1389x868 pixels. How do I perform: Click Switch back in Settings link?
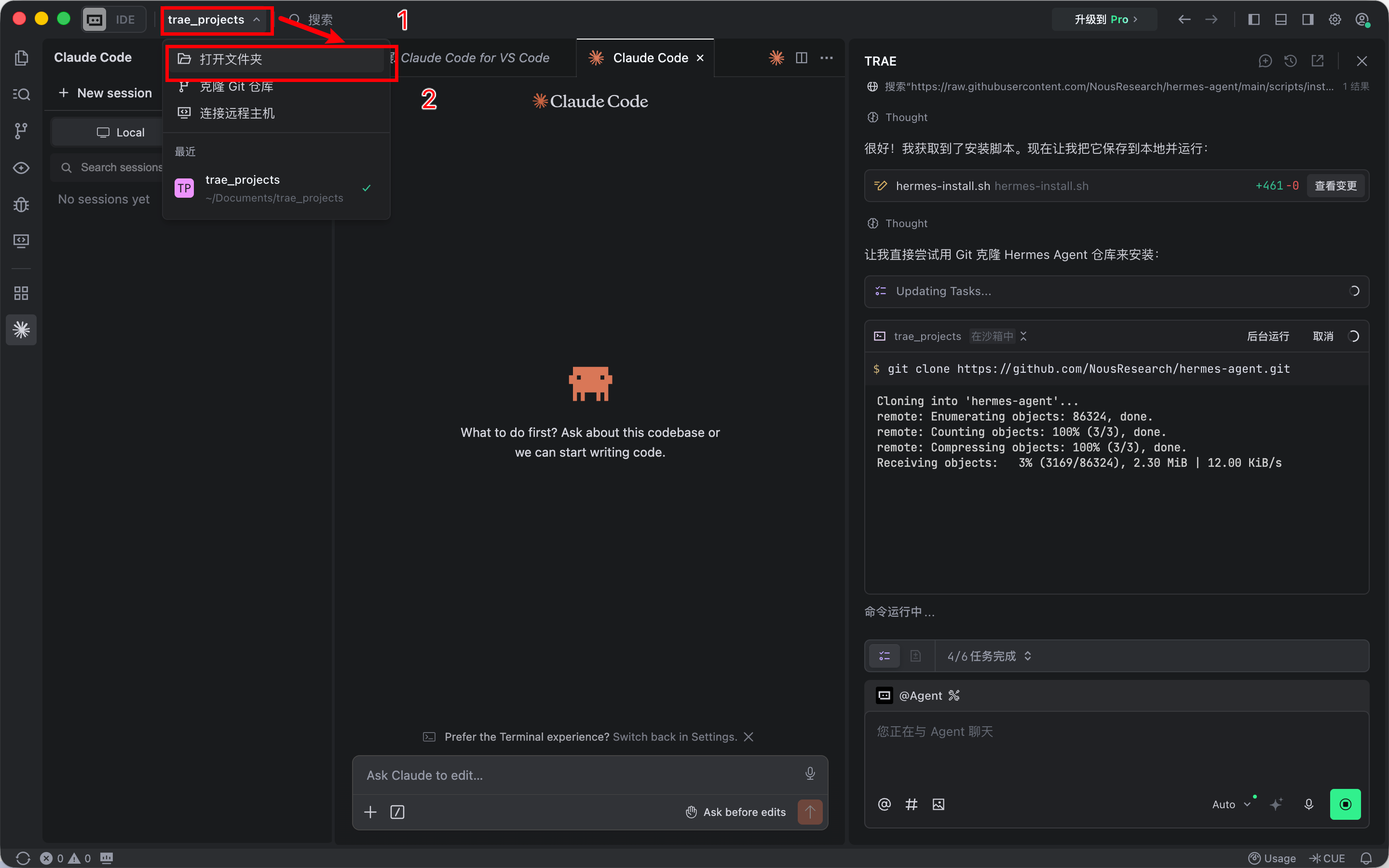tap(674, 736)
